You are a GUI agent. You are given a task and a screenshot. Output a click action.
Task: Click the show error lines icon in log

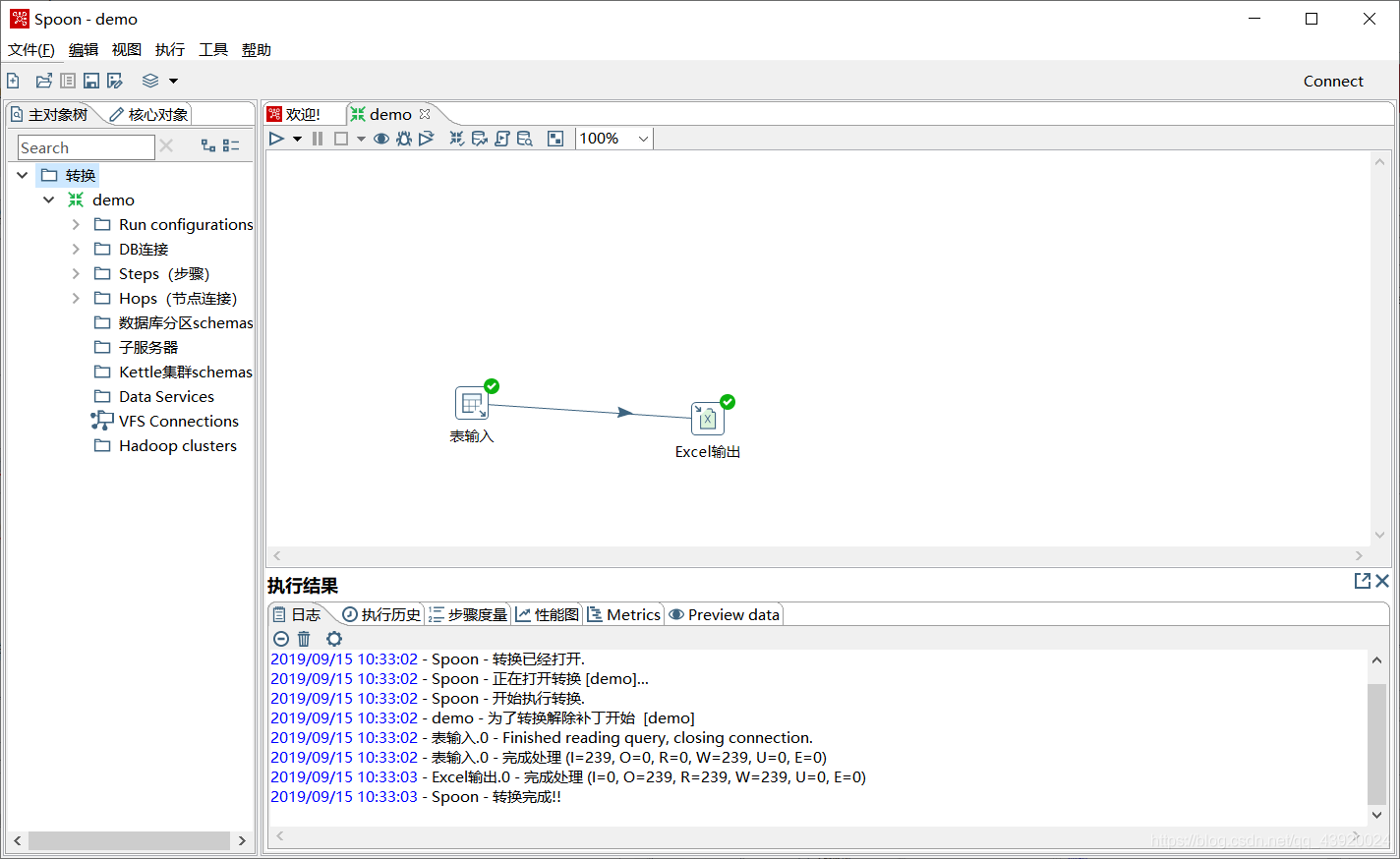(x=281, y=639)
